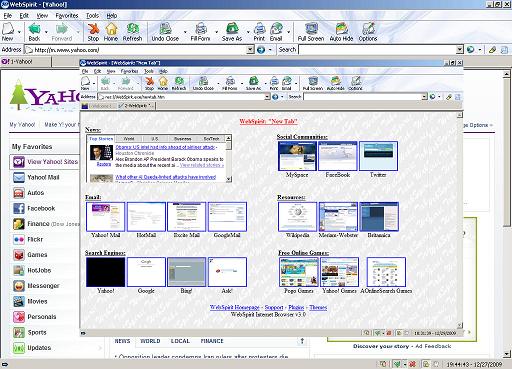Print the page from outer toolbar
The image size is (512, 369).
point(259,32)
